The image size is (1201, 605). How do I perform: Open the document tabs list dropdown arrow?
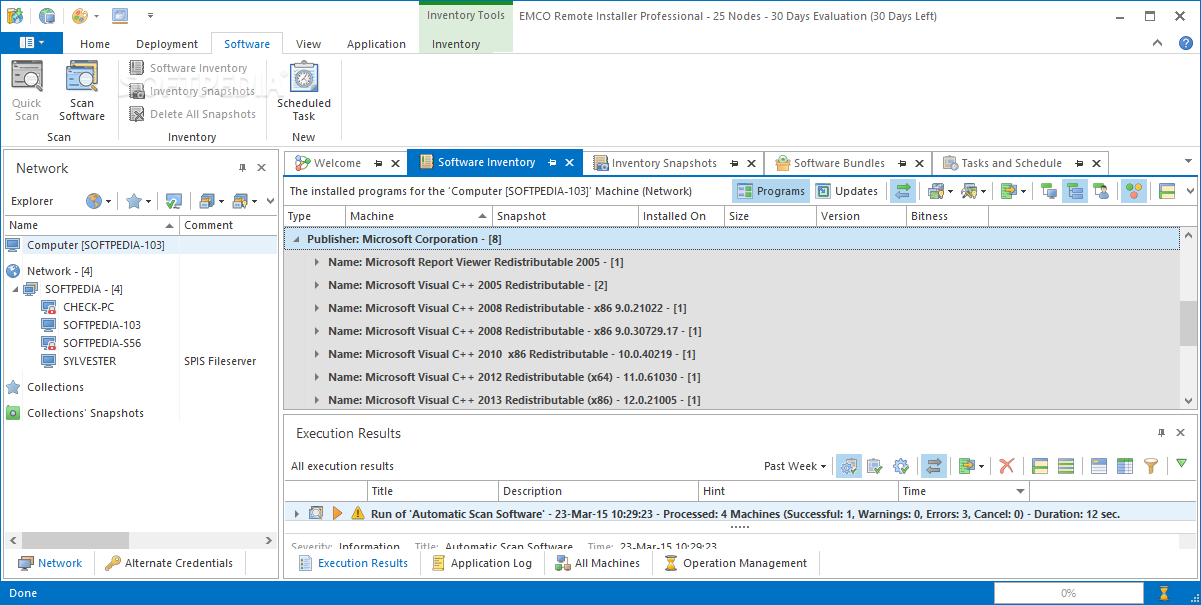pyautogui.click(x=1188, y=161)
